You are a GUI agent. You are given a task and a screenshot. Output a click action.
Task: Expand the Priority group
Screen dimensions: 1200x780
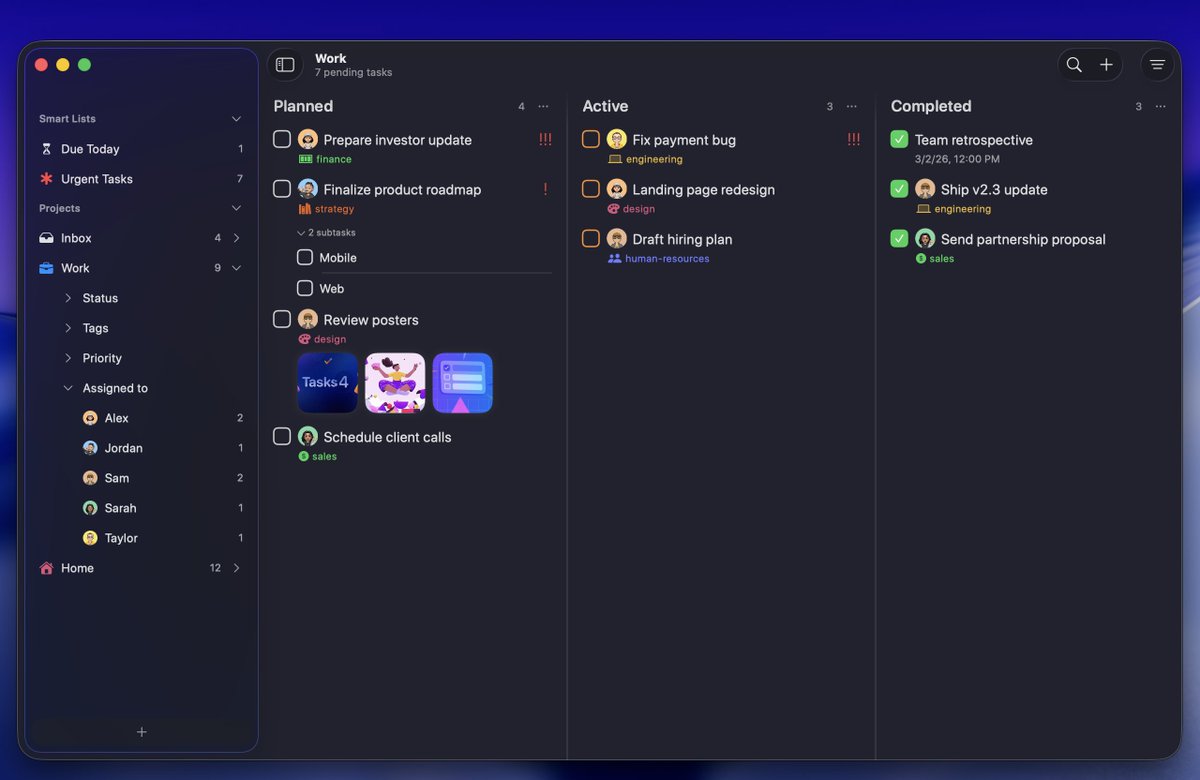point(68,358)
